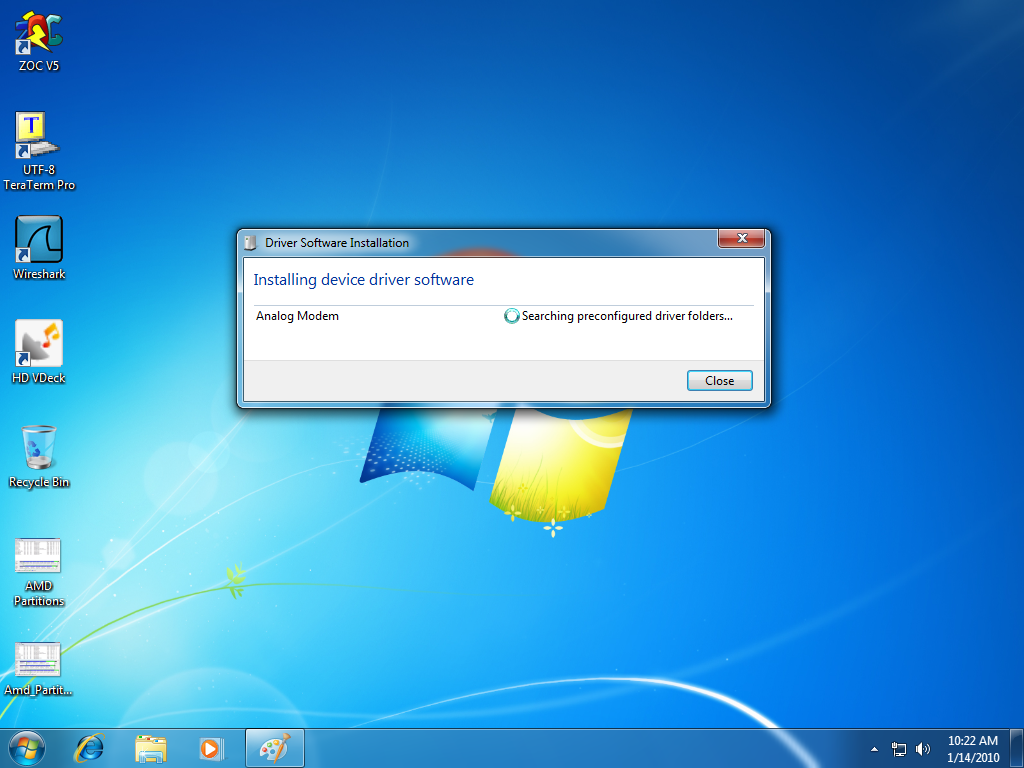This screenshot has width=1024, height=768.
Task: Click the taskbar clock showing 10:22 AM
Action: coord(972,748)
